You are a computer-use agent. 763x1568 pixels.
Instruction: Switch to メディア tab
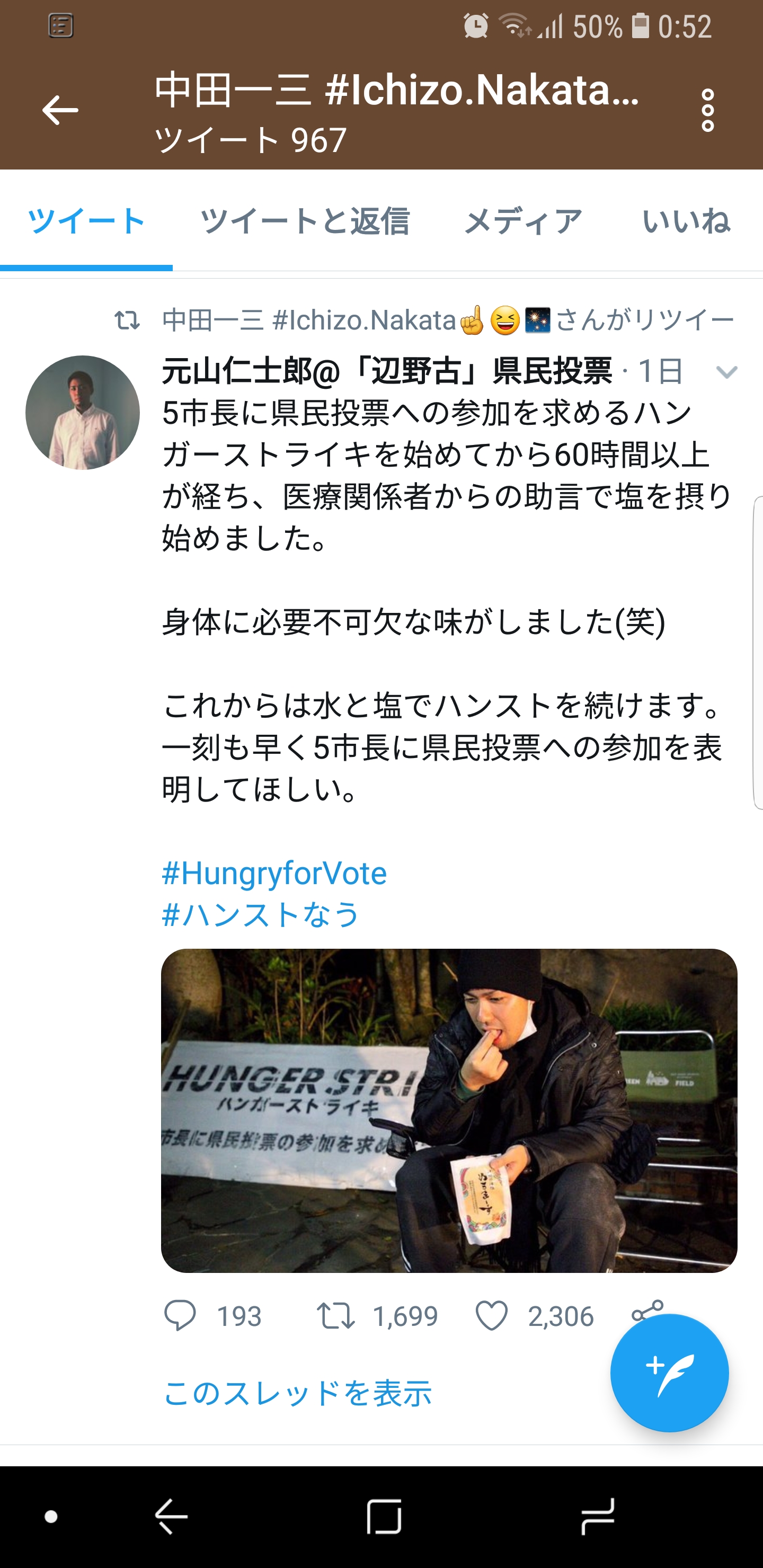(523, 220)
